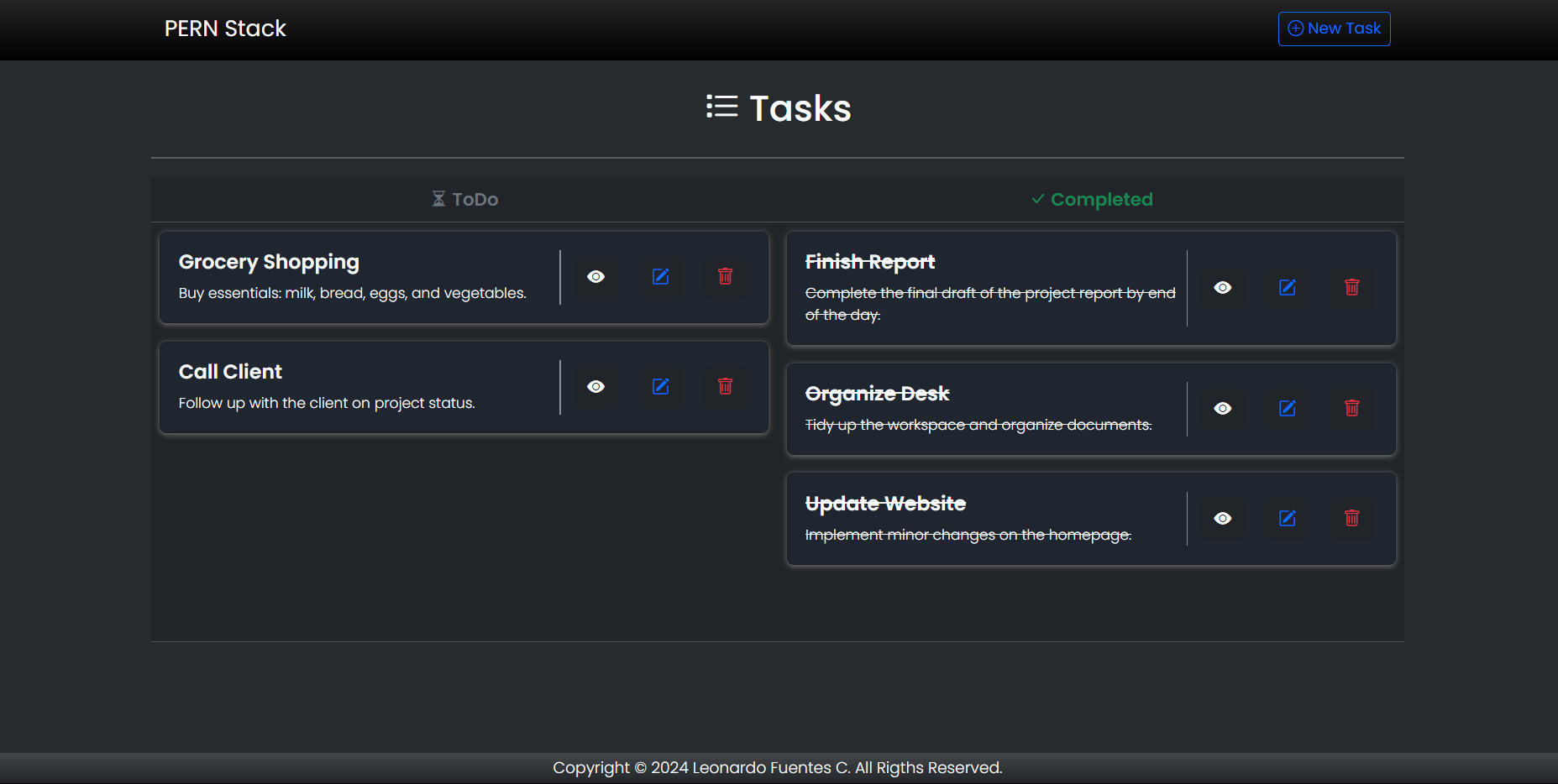Screen dimensions: 1558x784
Task: Click the New Task button
Action: click(1334, 29)
